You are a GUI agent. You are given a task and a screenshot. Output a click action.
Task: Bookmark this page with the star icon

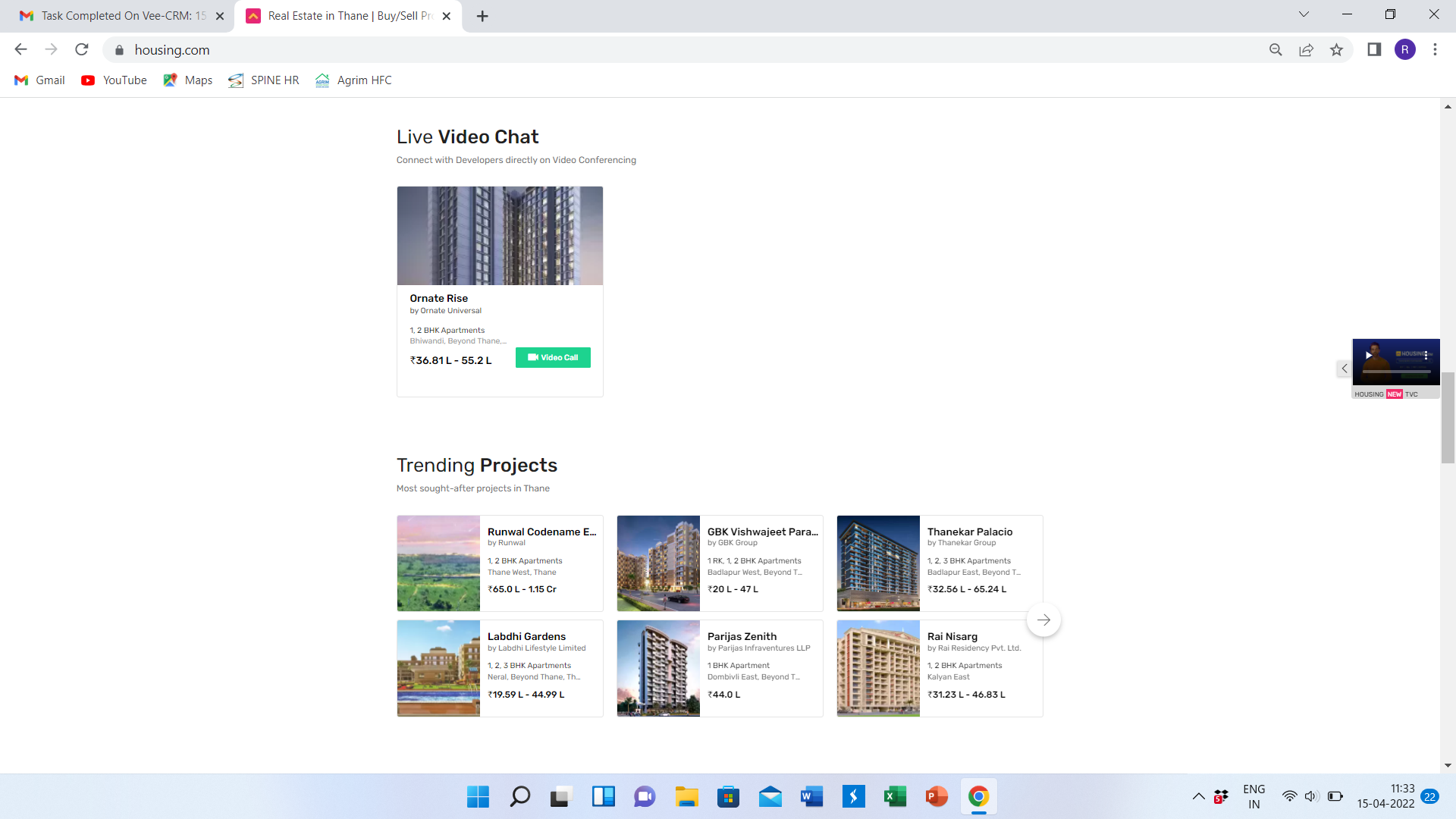click(1336, 50)
